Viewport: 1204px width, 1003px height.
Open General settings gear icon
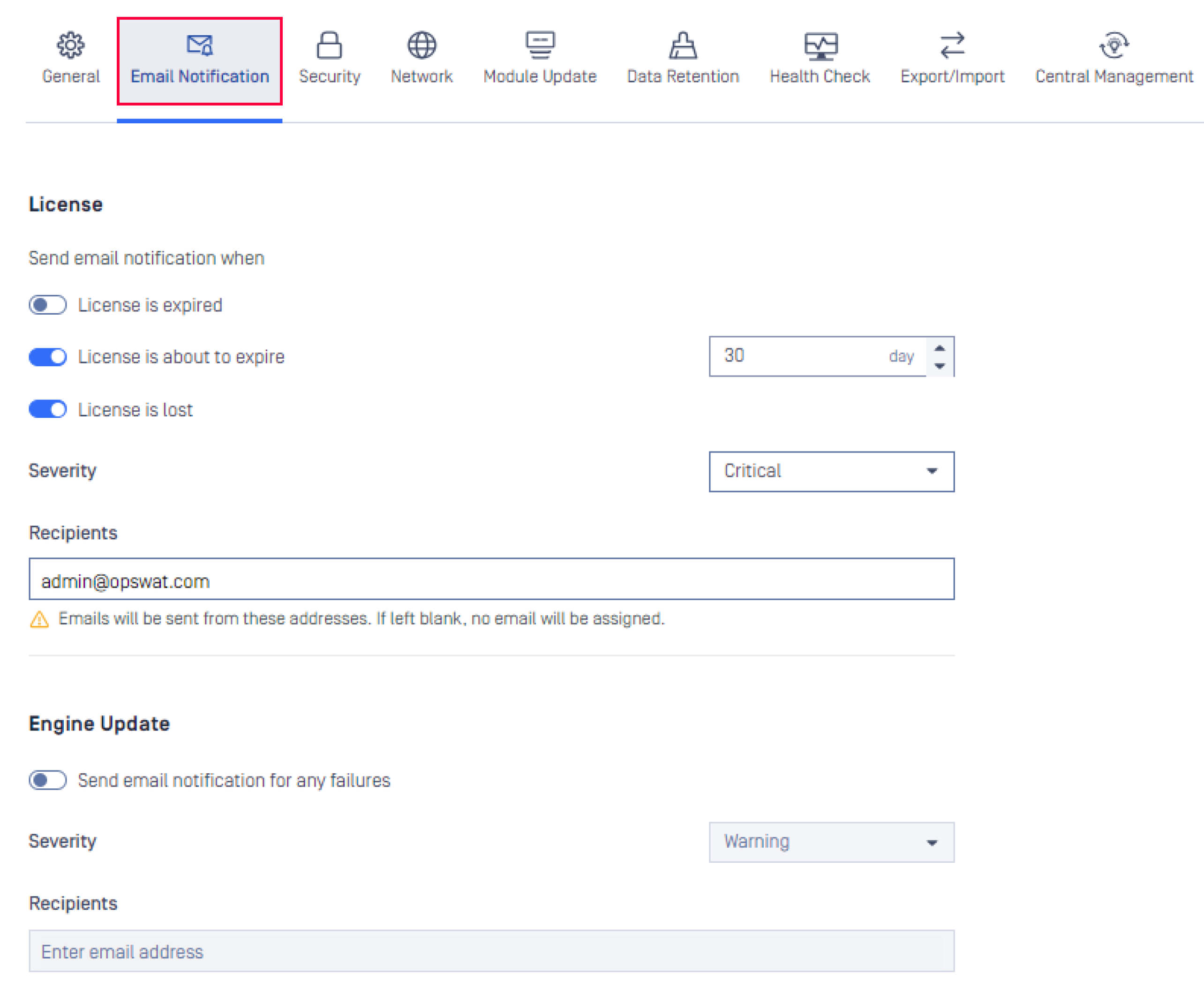coord(70,45)
